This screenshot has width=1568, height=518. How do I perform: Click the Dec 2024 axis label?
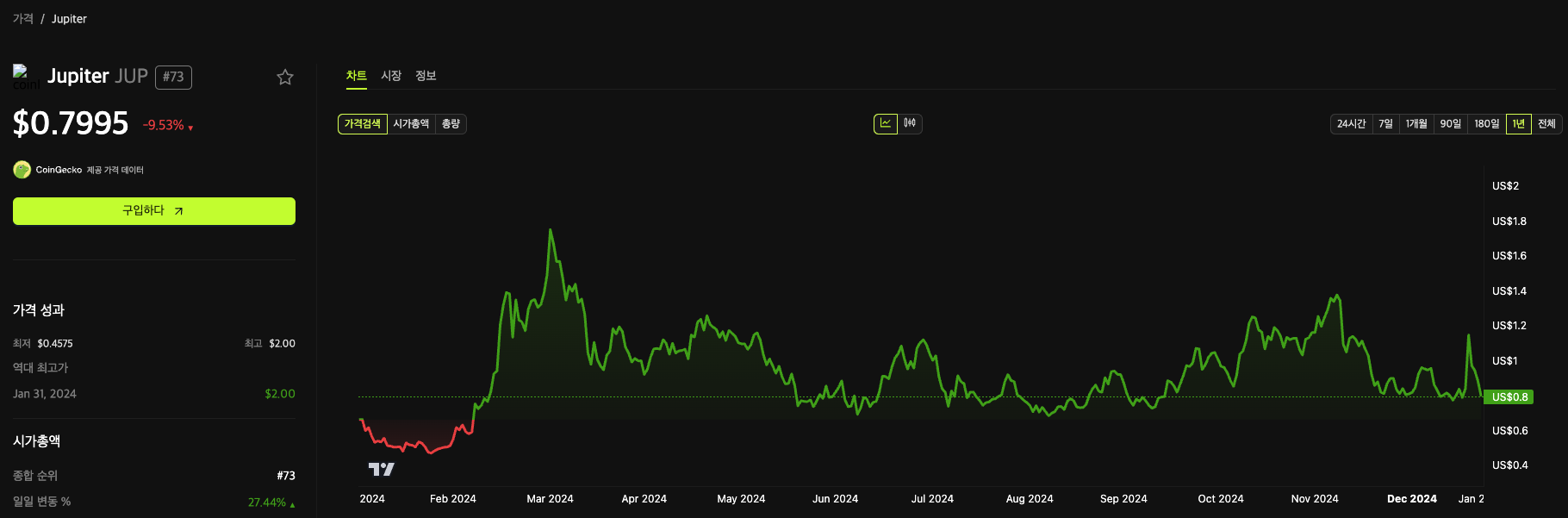click(1412, 499)
